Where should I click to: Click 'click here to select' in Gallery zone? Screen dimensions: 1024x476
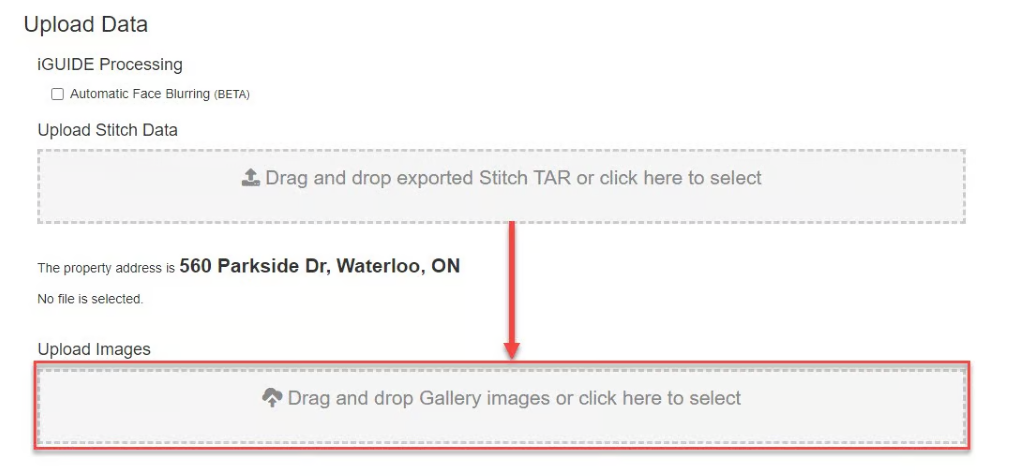click(660, 398)
